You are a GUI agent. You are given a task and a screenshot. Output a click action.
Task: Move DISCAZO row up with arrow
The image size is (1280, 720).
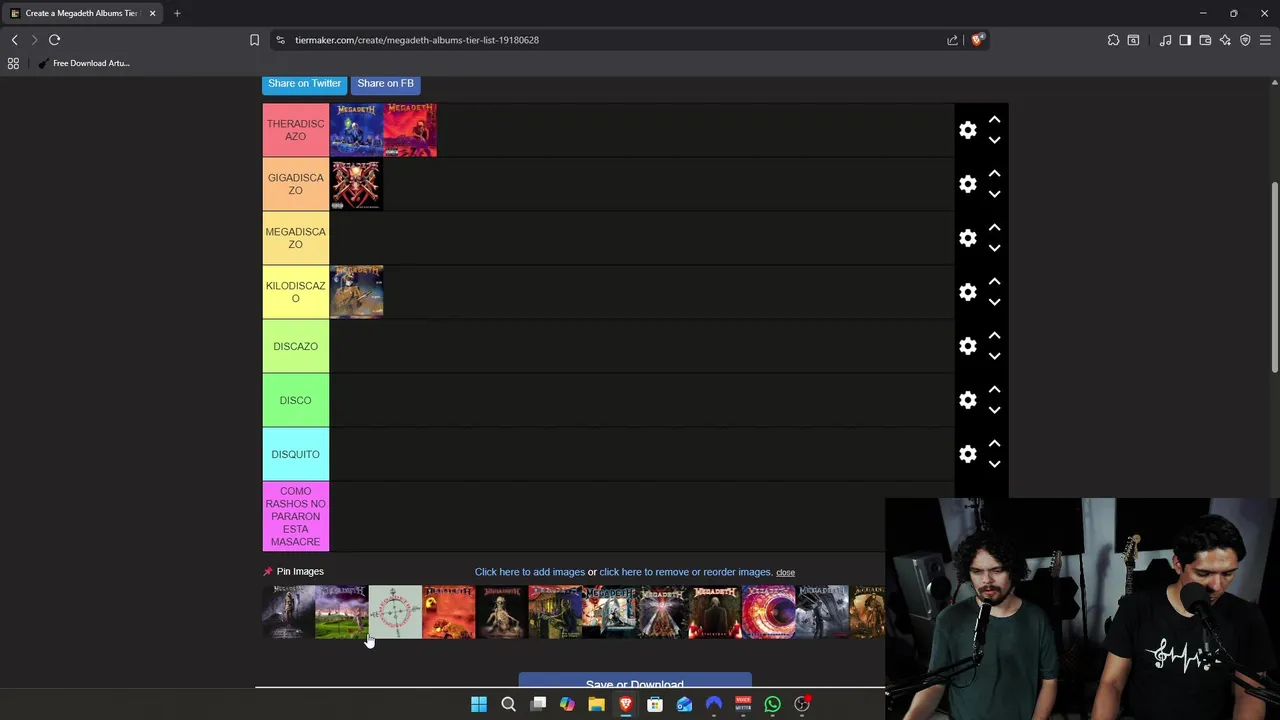994,335
